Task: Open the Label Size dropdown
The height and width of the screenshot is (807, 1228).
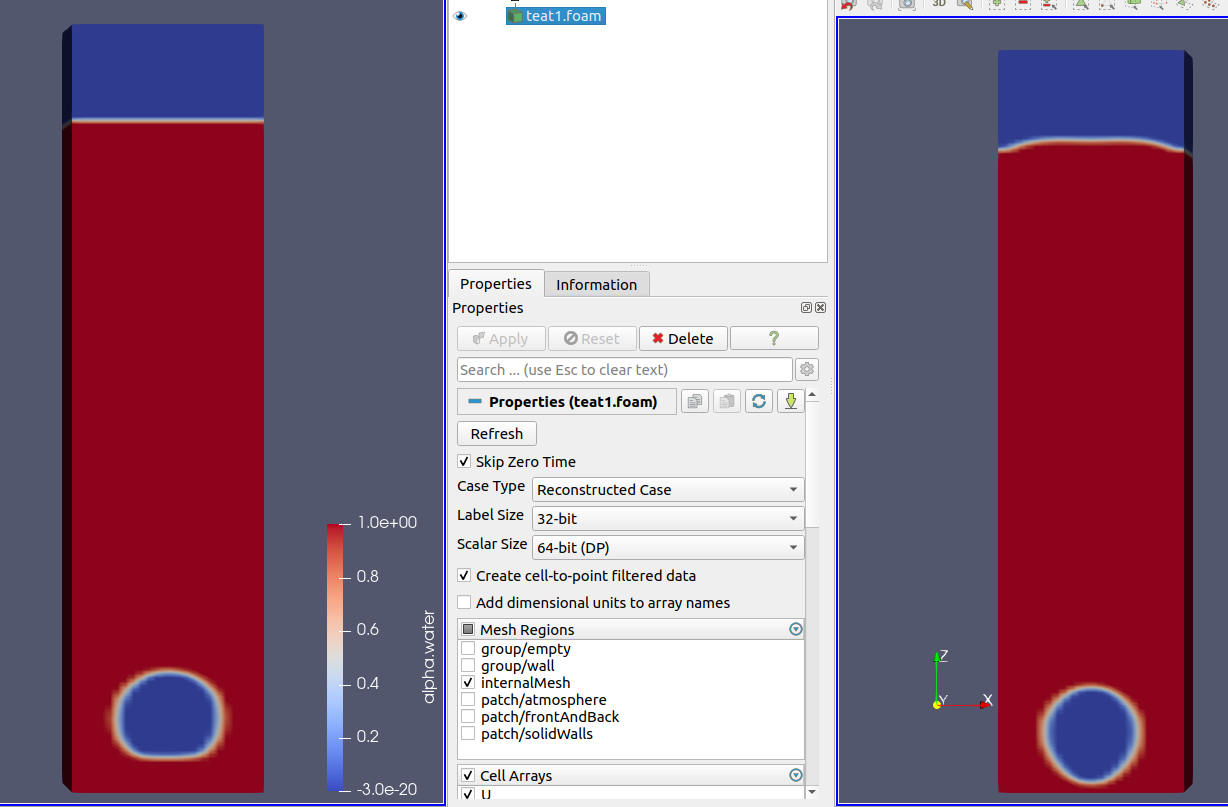Action: click(668, 519)
